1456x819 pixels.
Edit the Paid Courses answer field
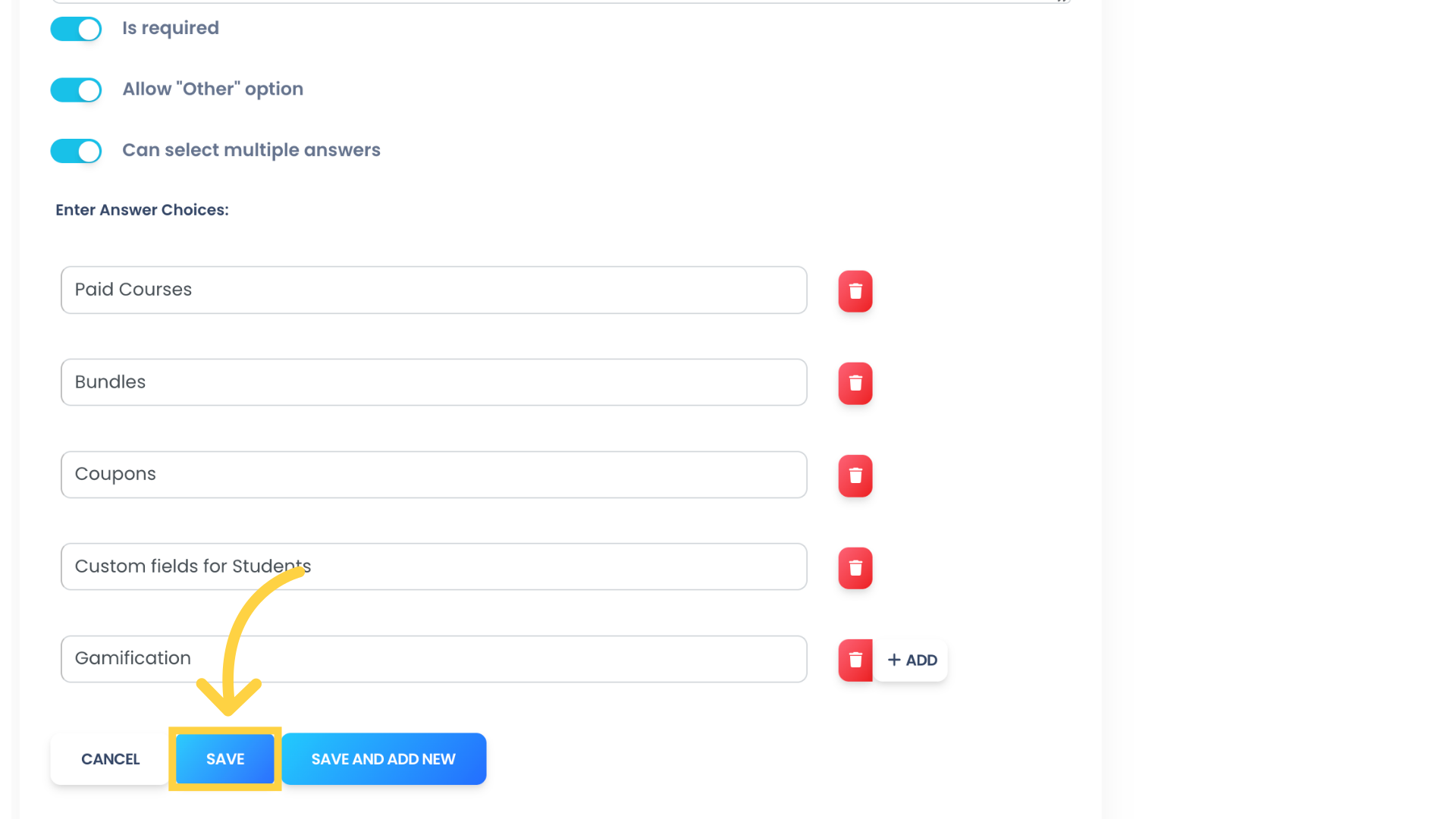(434, 289)
